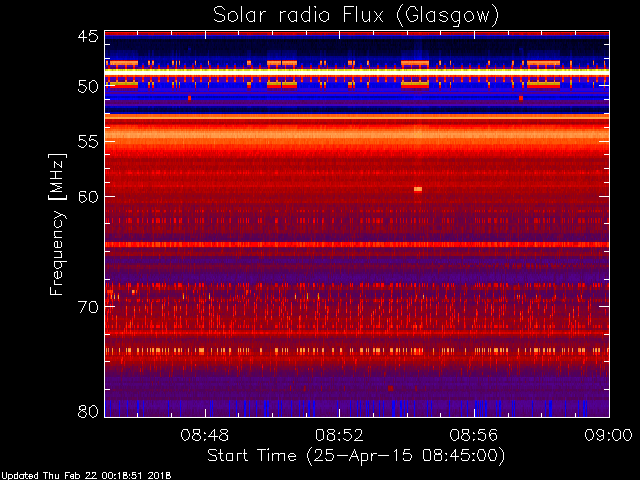Screen dimensions: 640x480
Task: Click the 08:48 time axis label
Action: (x=205, y=435)
